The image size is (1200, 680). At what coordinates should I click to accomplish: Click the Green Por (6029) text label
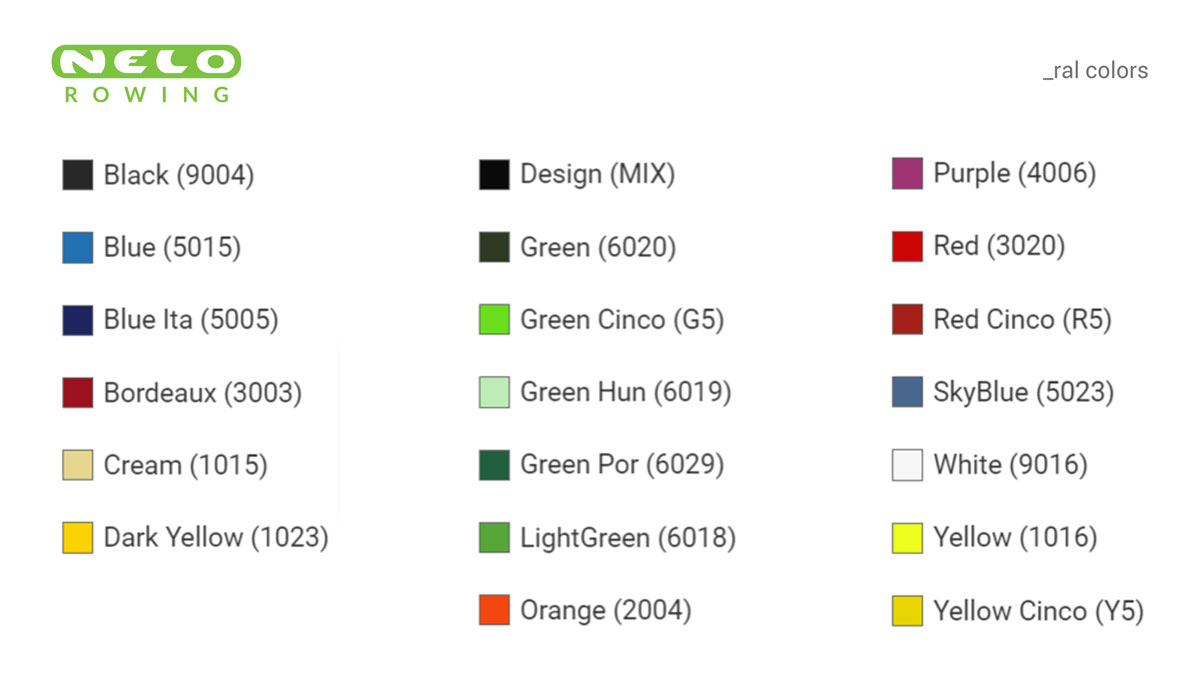point(622,465)
